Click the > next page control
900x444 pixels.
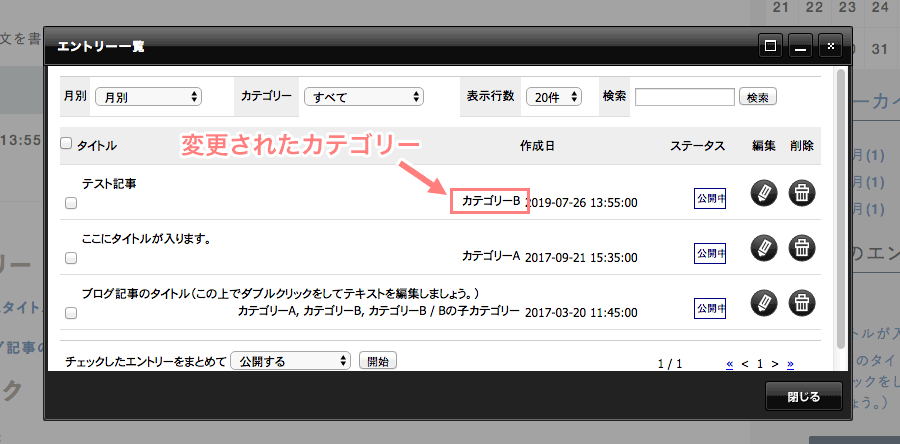775,364
